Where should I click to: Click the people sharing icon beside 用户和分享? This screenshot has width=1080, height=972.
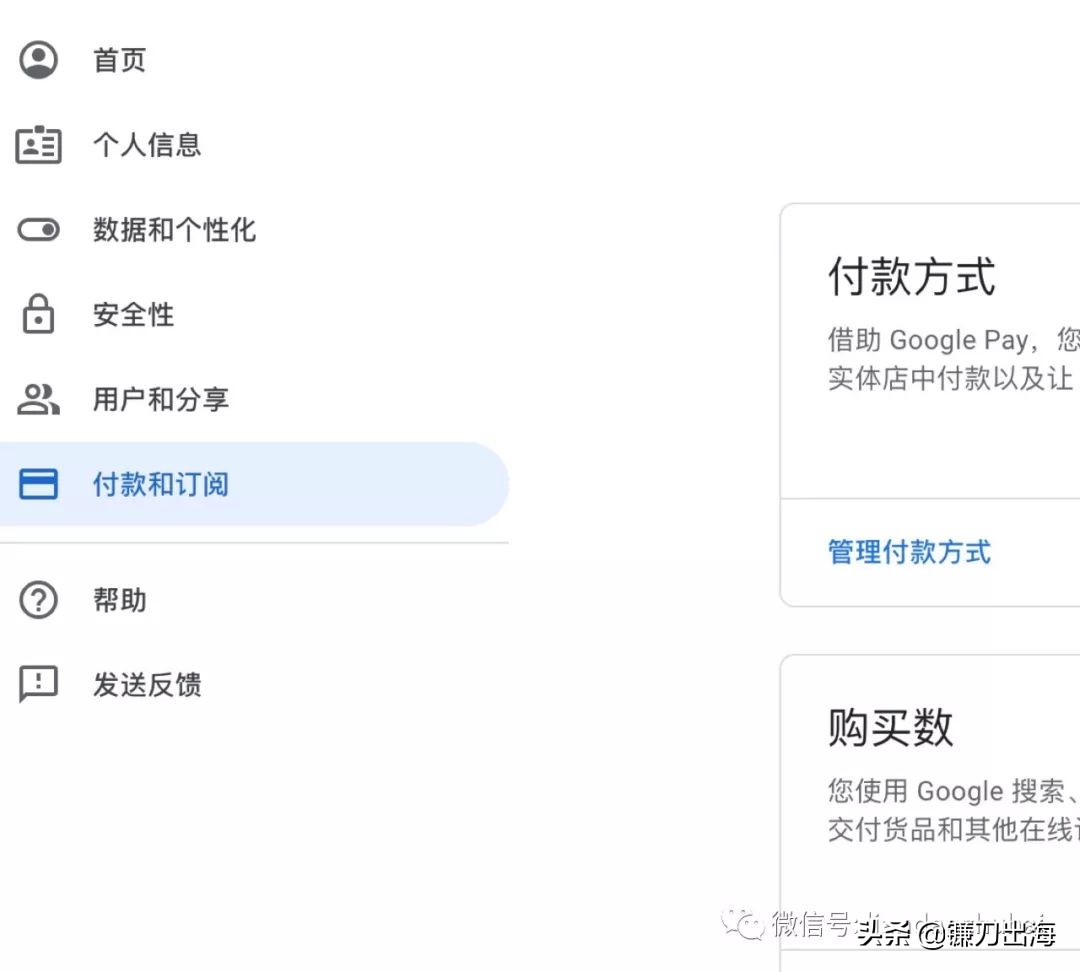coord(38,399)
